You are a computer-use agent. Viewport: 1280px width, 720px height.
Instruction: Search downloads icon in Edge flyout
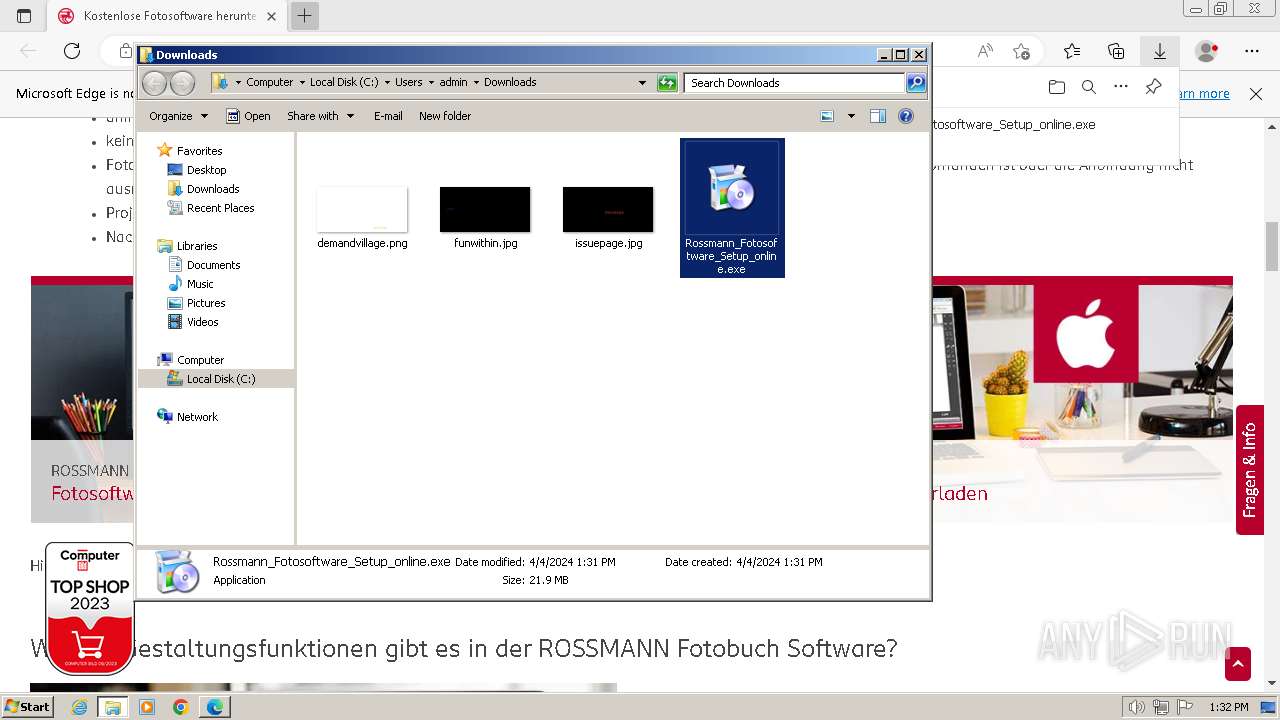tap(1089, 87)
